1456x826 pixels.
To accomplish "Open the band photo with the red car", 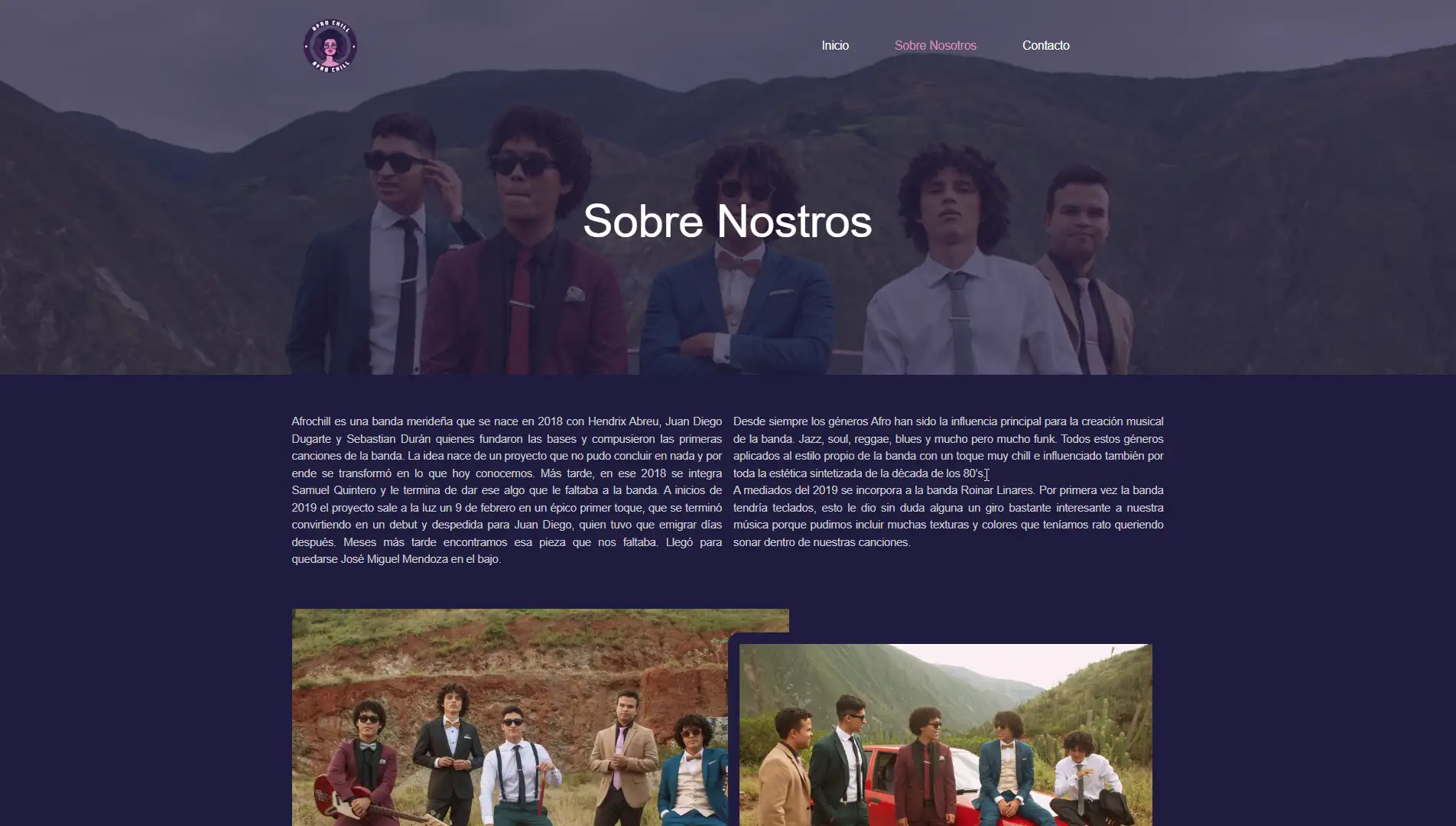I will (x=945, y=735).
